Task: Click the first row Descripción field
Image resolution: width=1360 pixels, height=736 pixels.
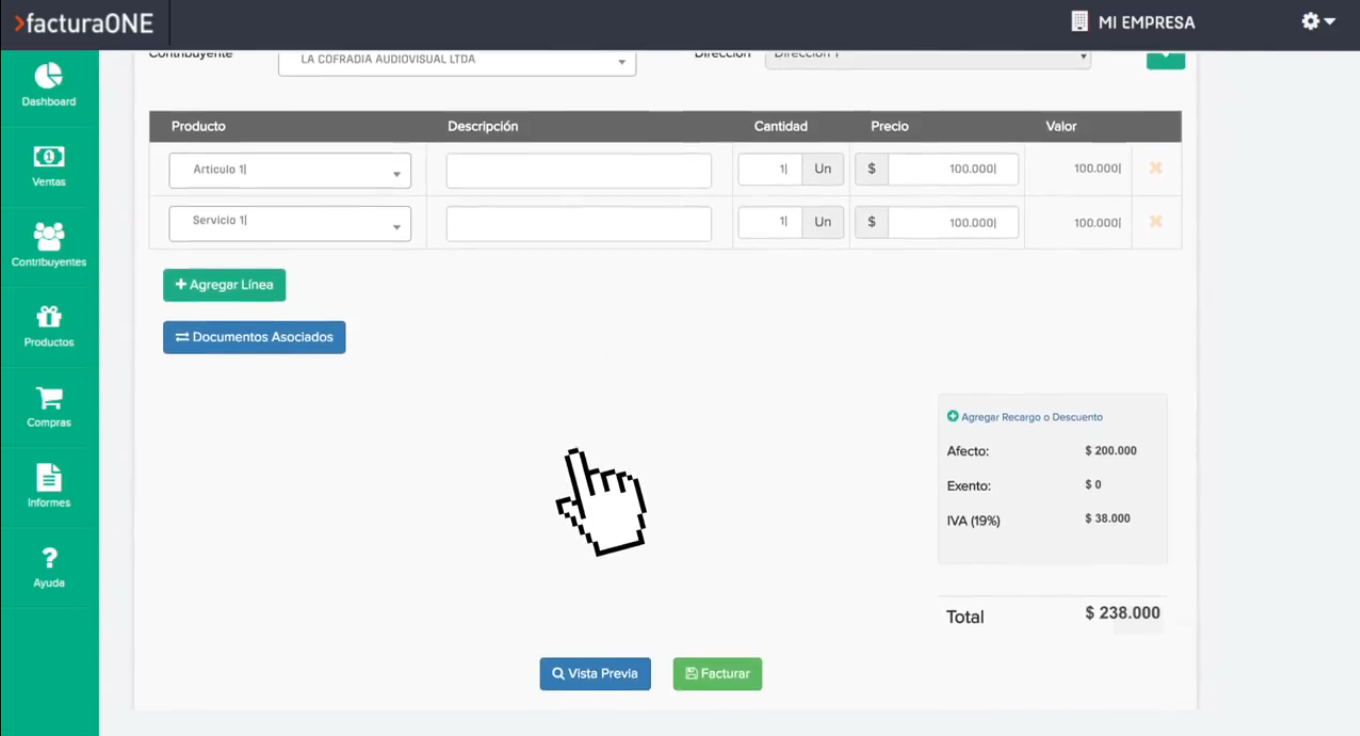Action: coord(578,171)
